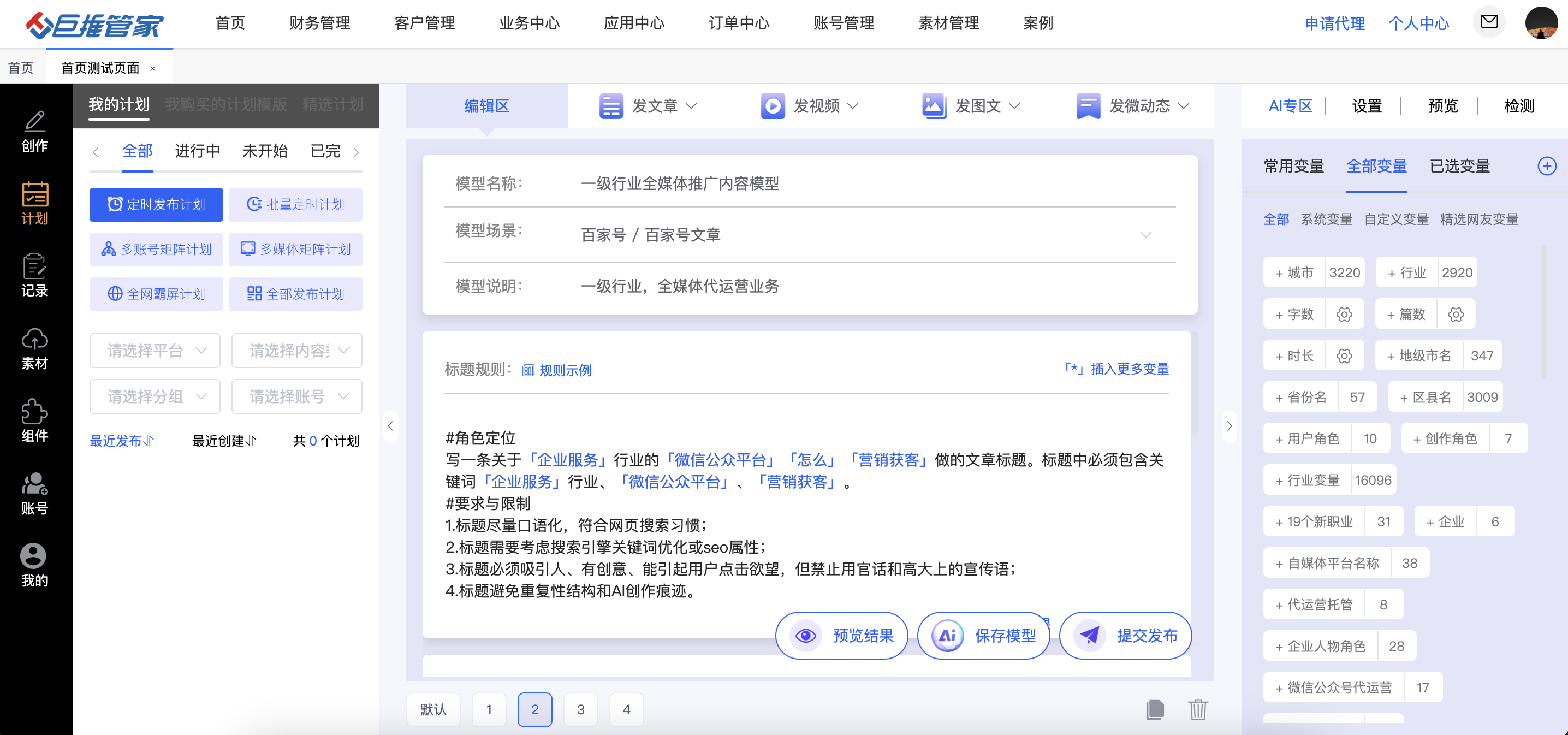Click the 提交发布 button

pyautogui.click(x=1125, y=636)
